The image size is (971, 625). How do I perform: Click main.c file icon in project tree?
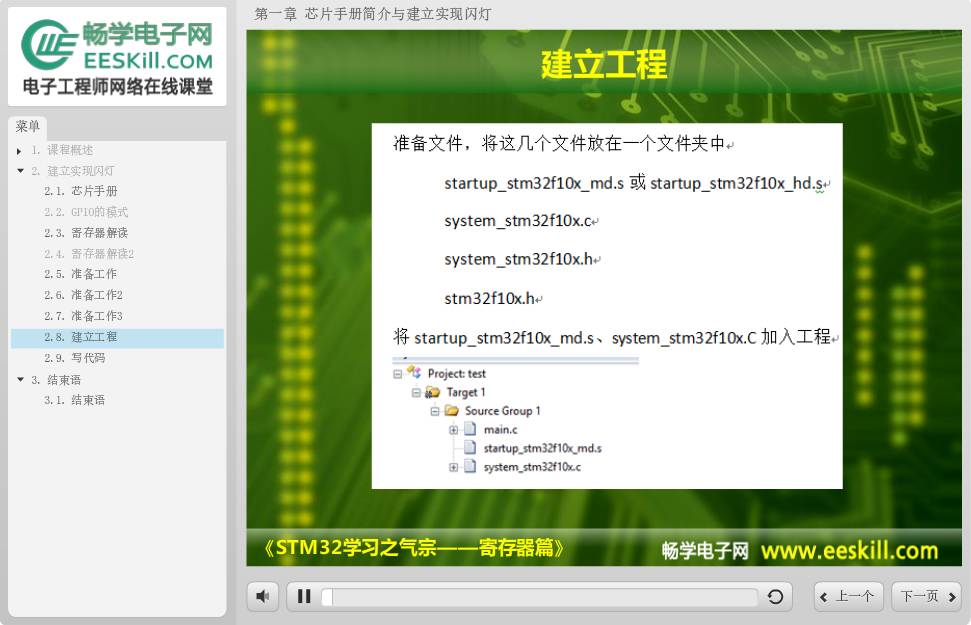click(x=470, y=429)
